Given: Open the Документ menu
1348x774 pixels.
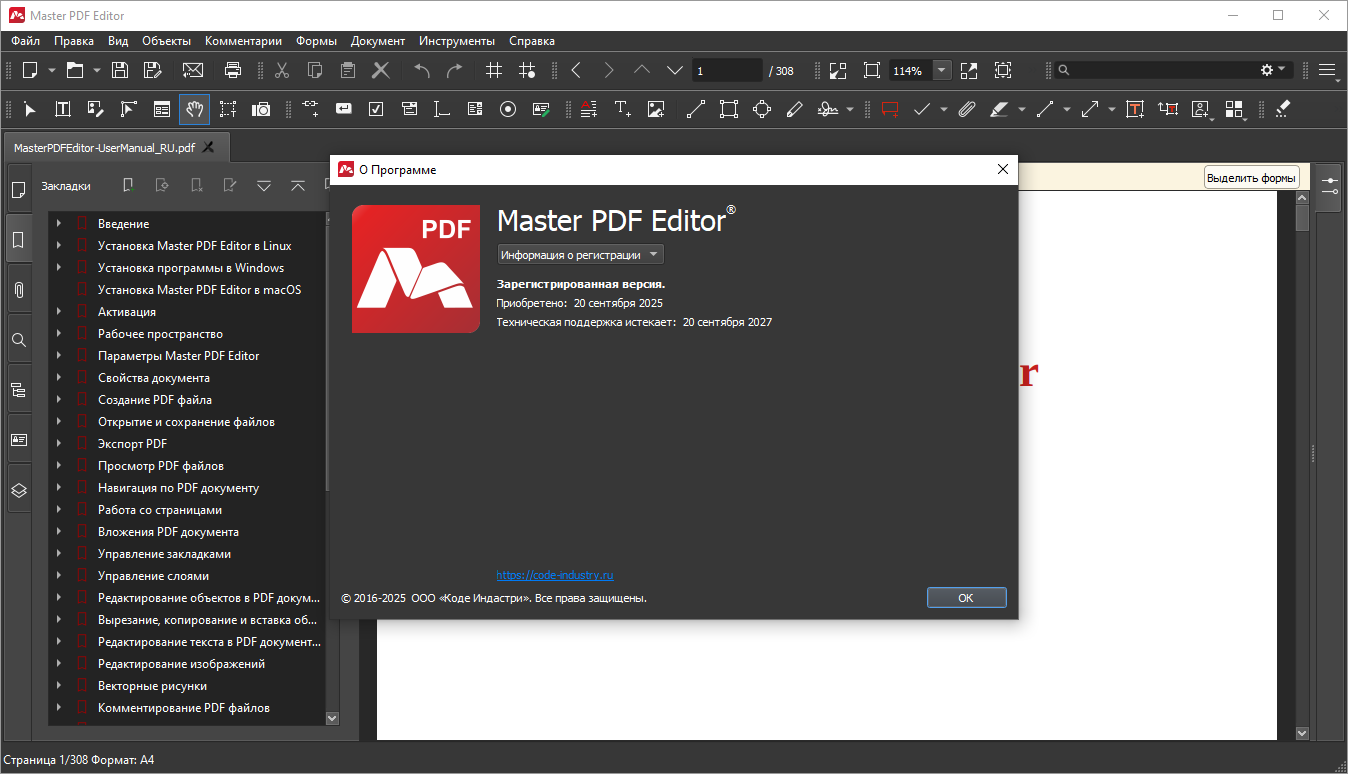Looking at the screenshot, I should tap(377, 41).
